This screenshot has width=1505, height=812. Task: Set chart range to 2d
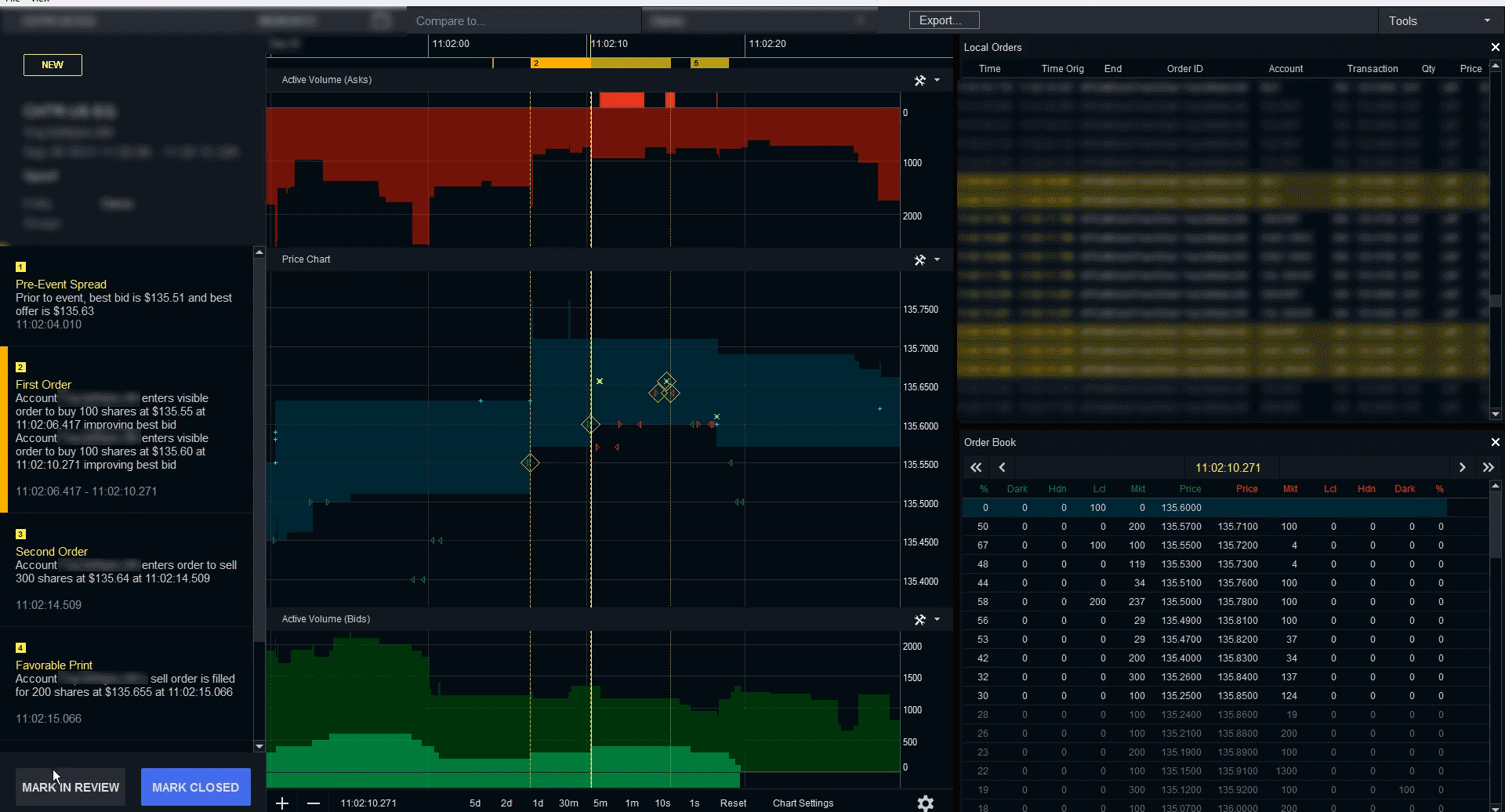coord(506,803)
